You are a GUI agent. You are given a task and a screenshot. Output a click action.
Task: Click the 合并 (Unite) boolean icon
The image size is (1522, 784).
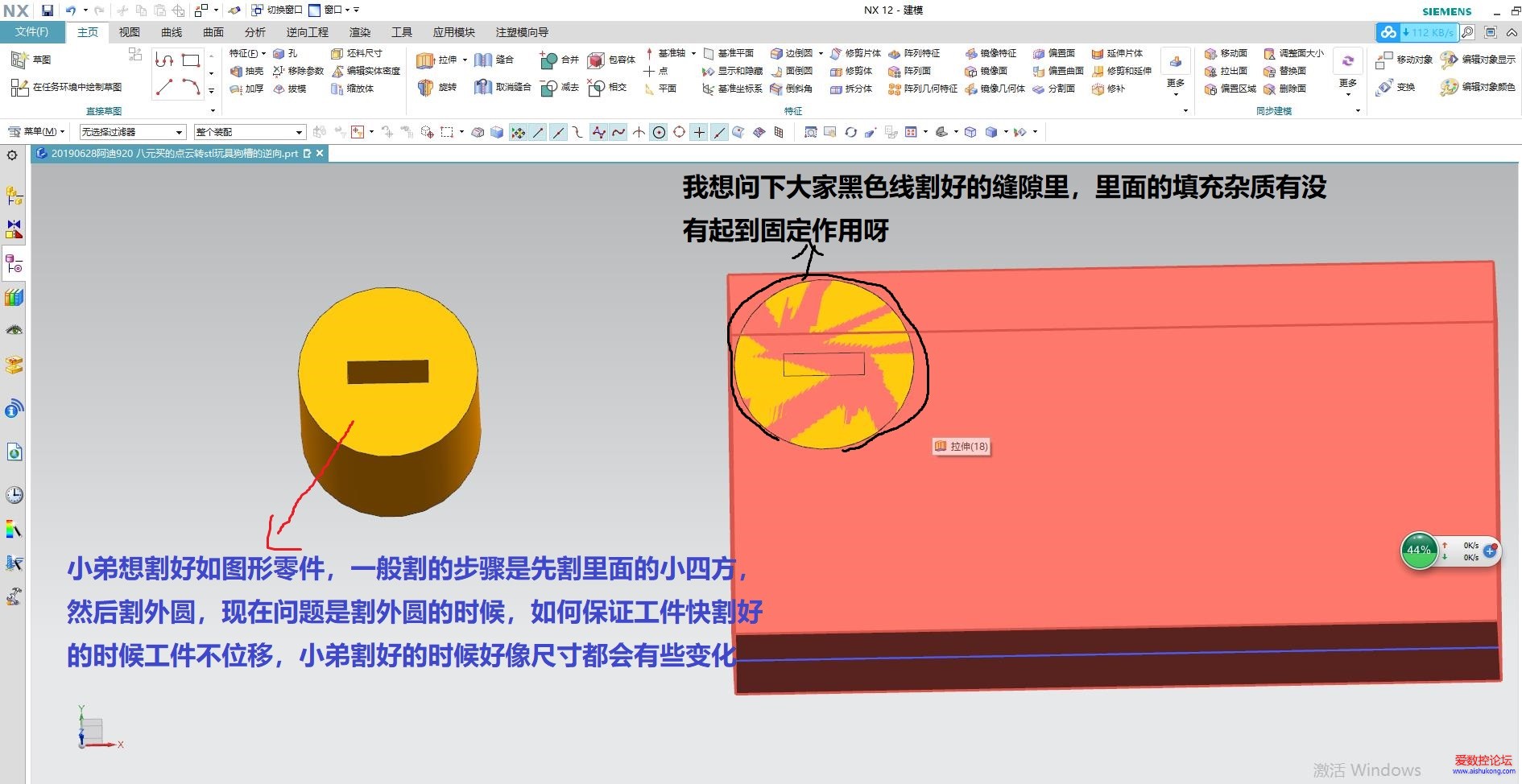pyautogui.click(x=548, y=60)
